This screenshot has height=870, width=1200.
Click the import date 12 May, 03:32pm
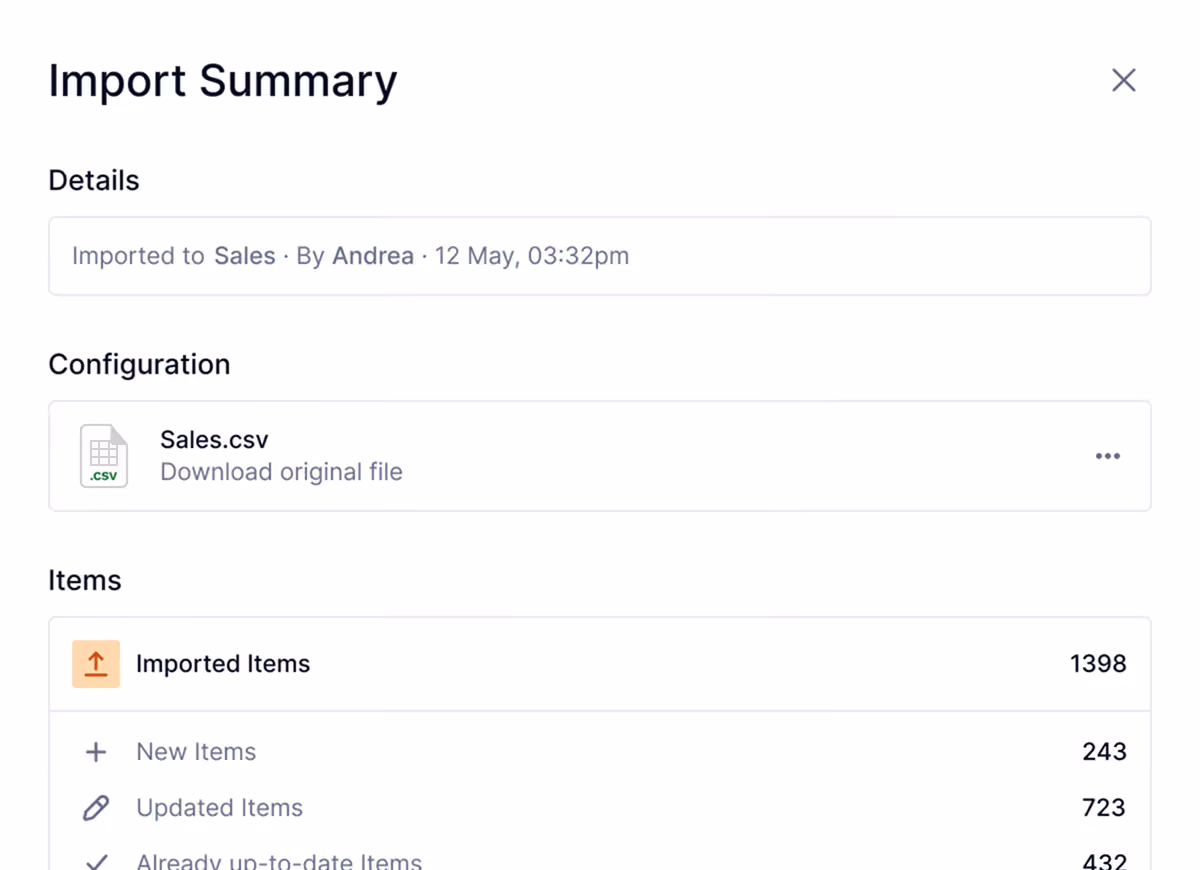point(532,256)
